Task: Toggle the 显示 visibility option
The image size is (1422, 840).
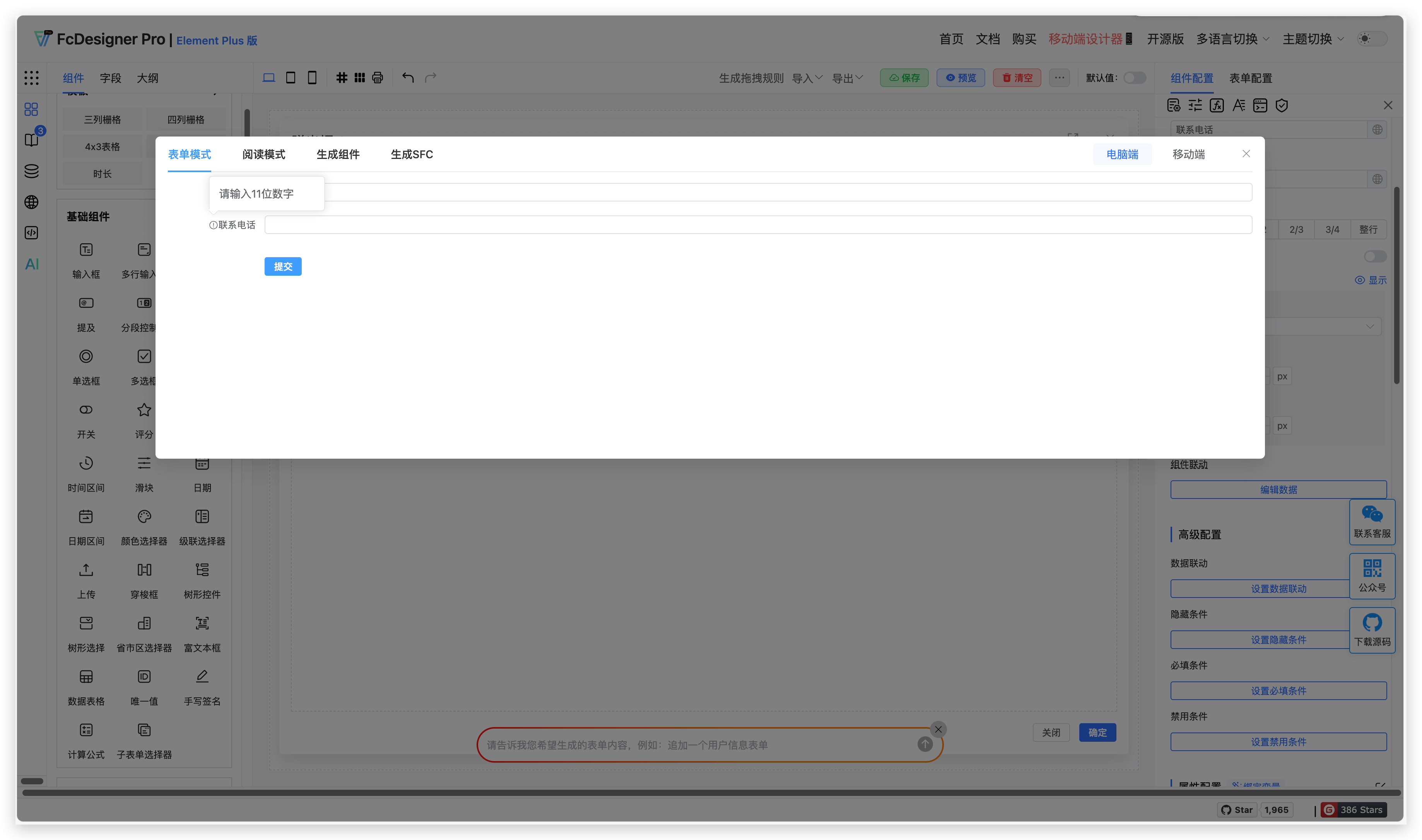Action: pos(1371,280)
